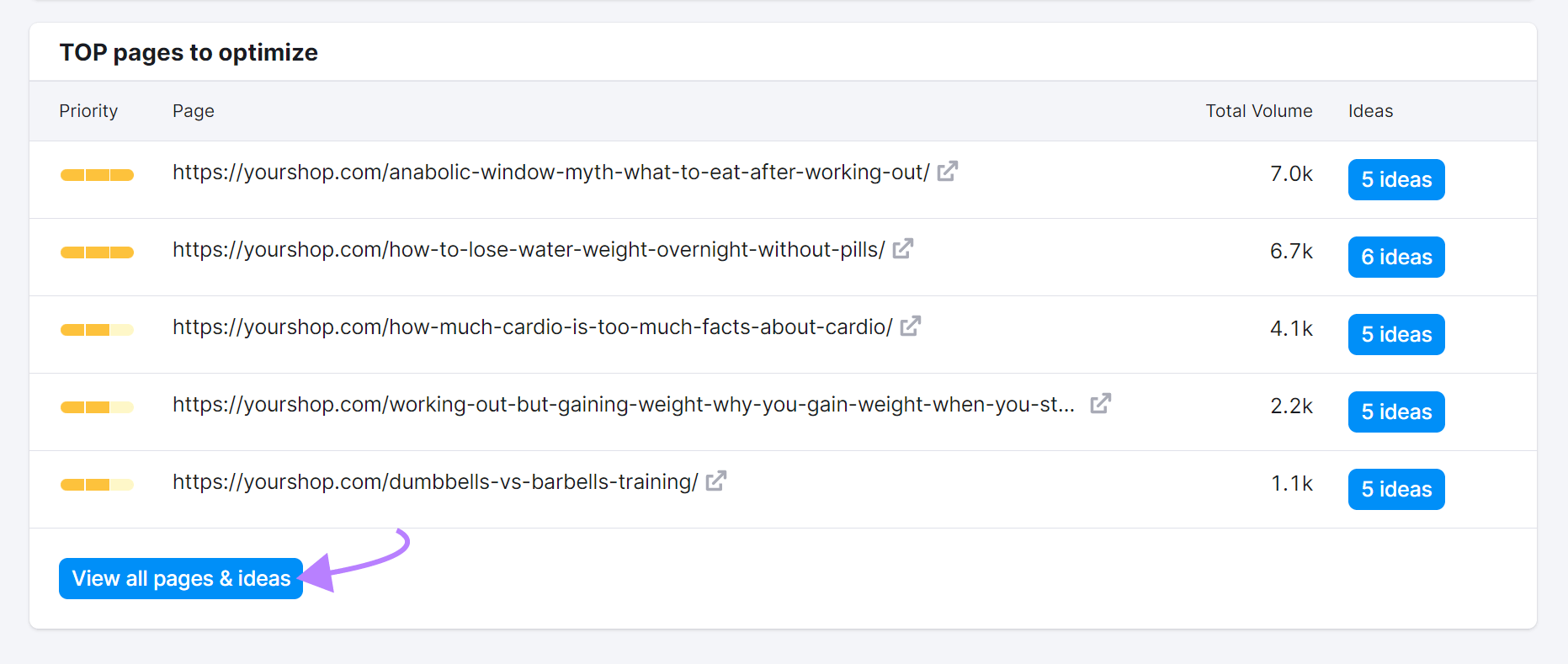Screen dimensions: 1568x664
Task: View 6 ideas for the water-weight article
Action: (1395, 257)
